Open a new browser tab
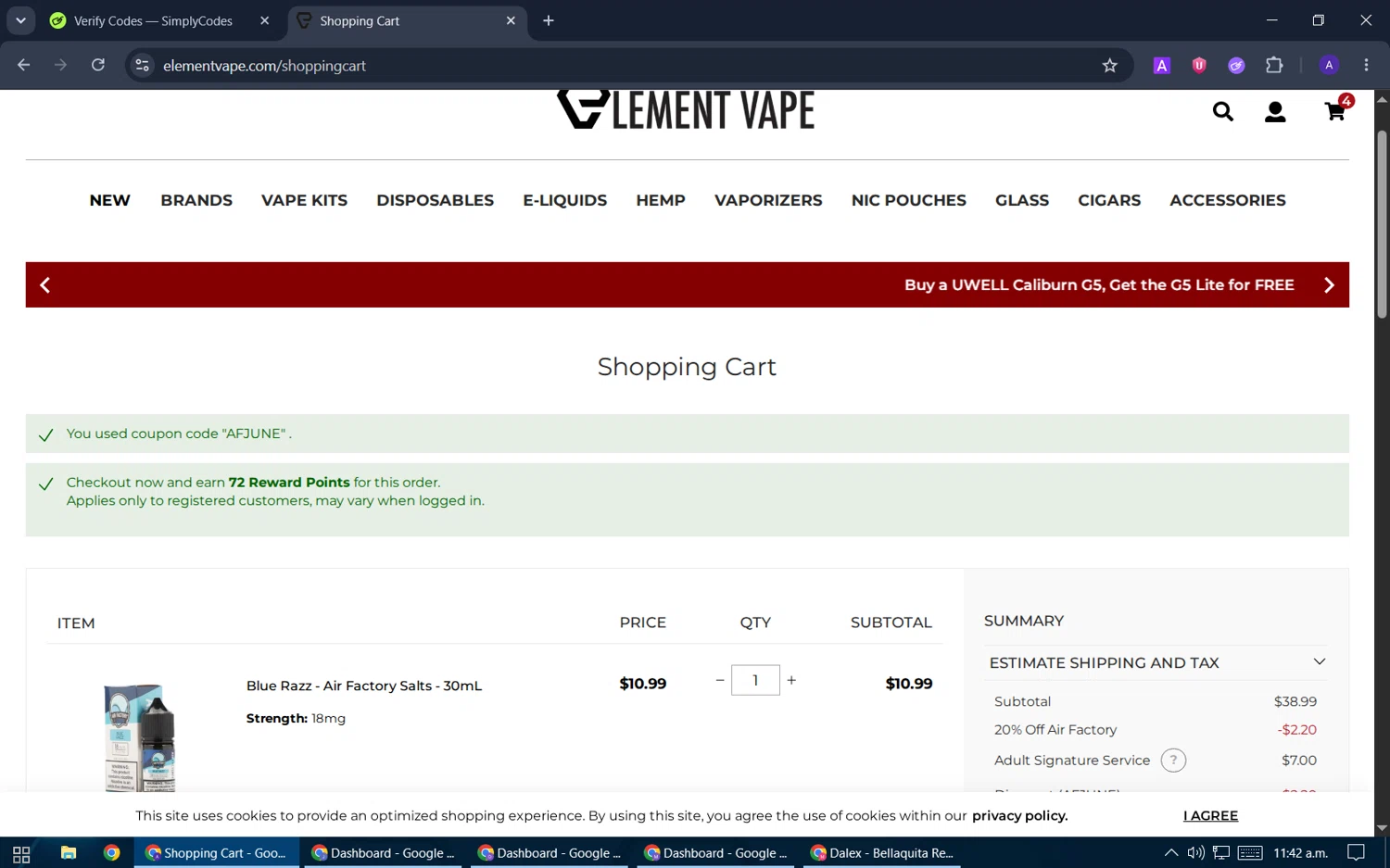The height and width of the screenshot is (868, 1390). 549,20
